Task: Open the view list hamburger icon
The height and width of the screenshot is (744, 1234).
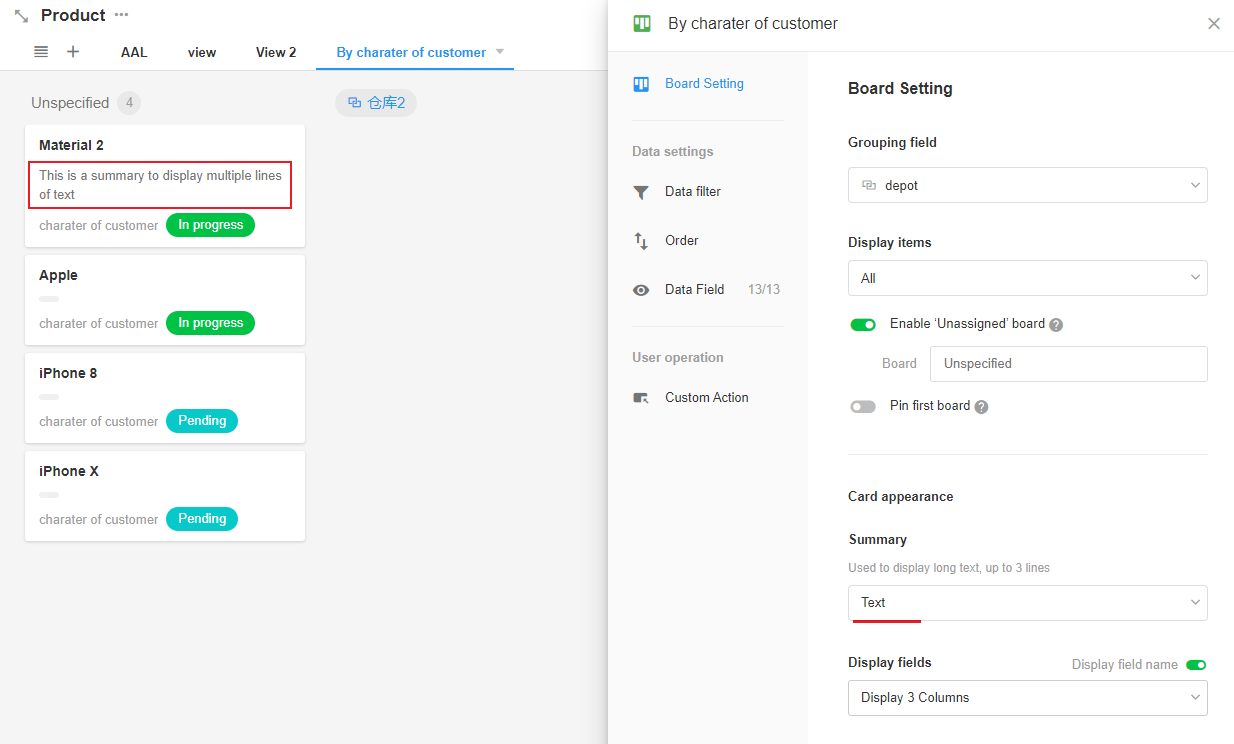Action: (41, 52)
